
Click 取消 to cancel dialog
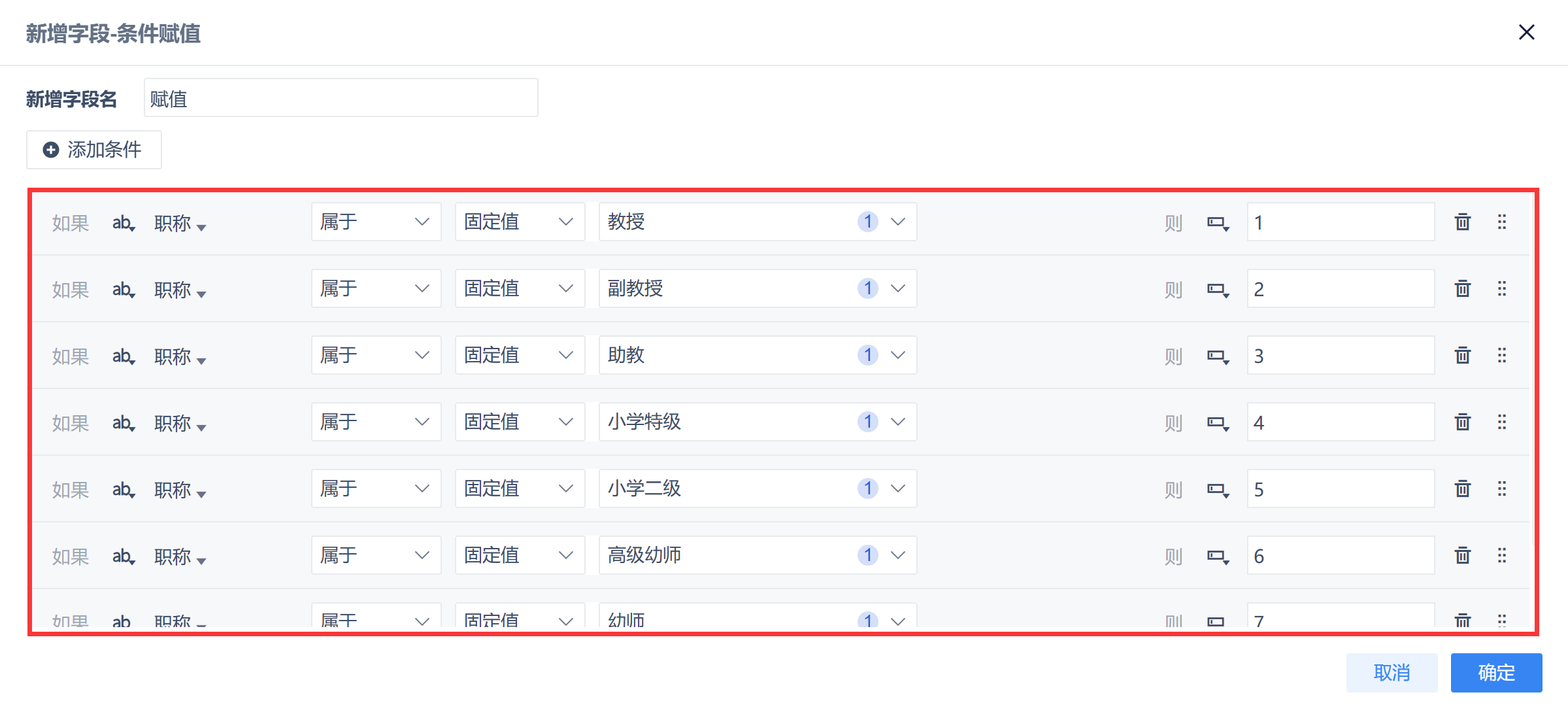[1391, 672]
